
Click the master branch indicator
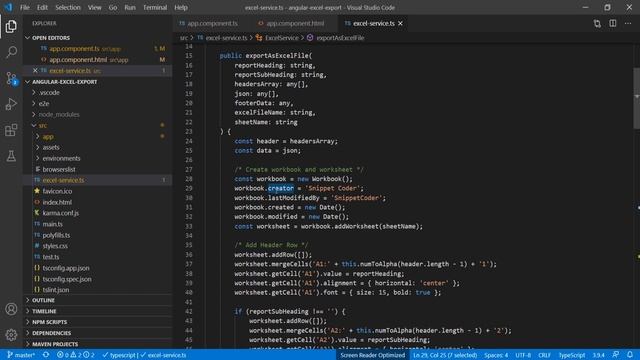21,355
